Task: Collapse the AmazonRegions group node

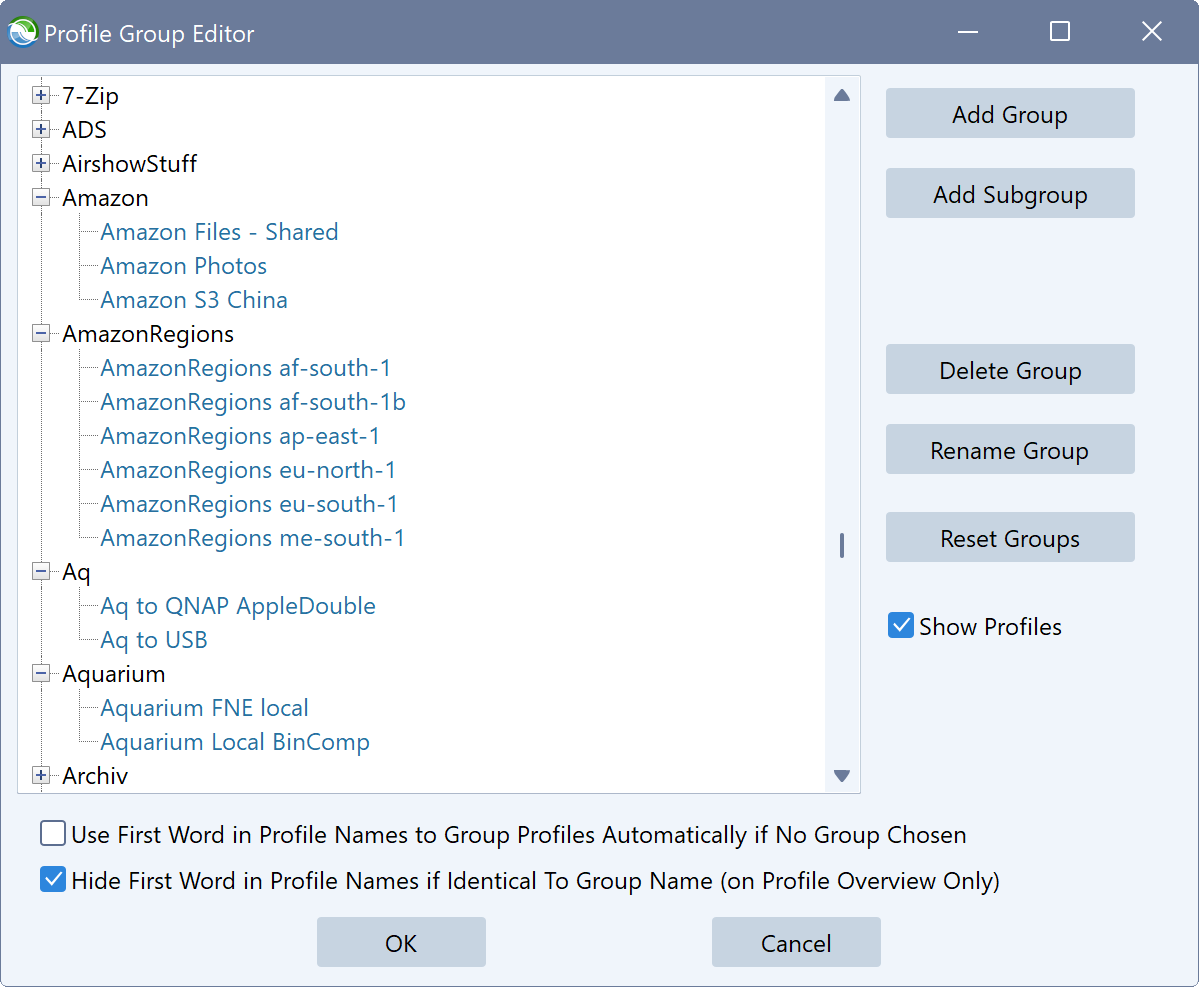Action: coord(40,333)
